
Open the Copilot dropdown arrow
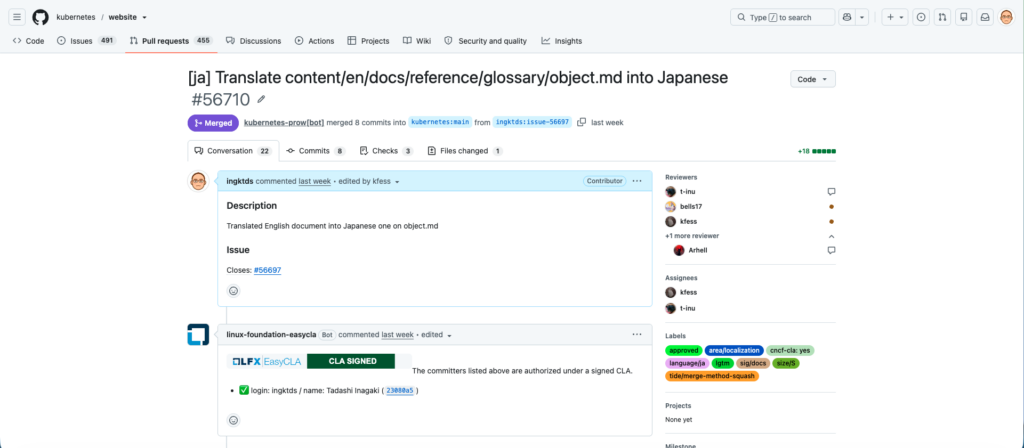pyautogui.click(x=862, y=17)
